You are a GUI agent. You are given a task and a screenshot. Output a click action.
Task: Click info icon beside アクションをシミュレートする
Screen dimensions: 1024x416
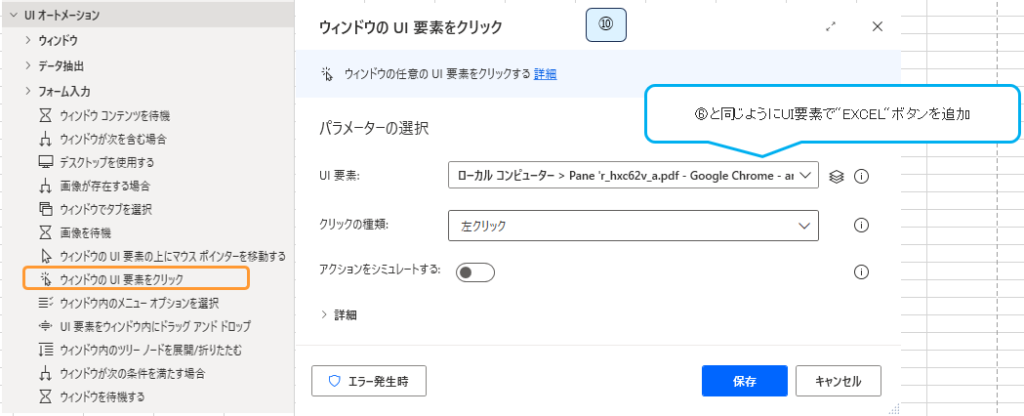point(861,272)
